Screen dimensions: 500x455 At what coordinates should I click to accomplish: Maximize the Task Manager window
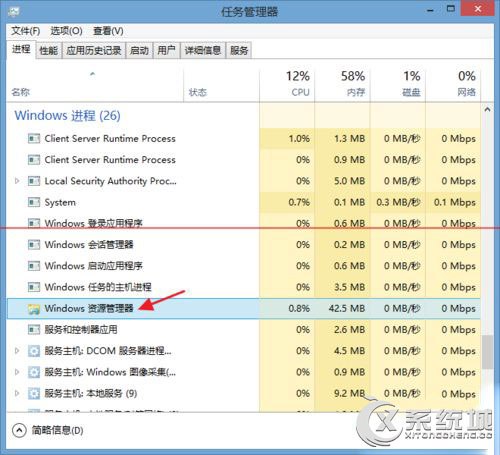[x=451, y=9]
